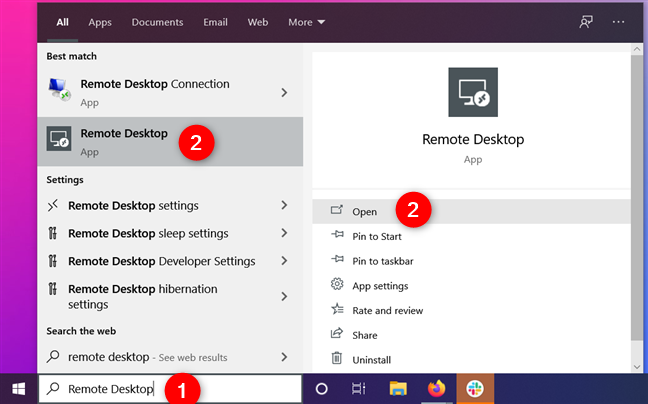Select the Remote Desktop Connection result
Screen dimensions: 648x404
[x=170, y=93]
